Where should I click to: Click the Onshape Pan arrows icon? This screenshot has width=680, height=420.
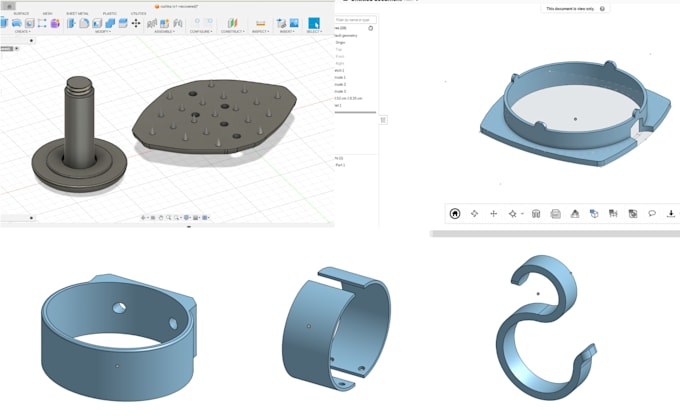[494, 213]
